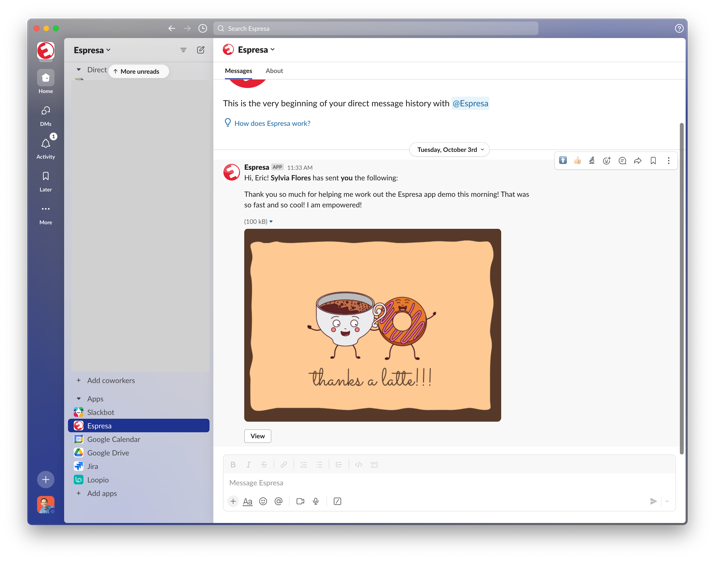Image resolution: width=715 pixels, height=565 pixels.
Task: Toggle bold formatting in composer
Action: point(233,464)
